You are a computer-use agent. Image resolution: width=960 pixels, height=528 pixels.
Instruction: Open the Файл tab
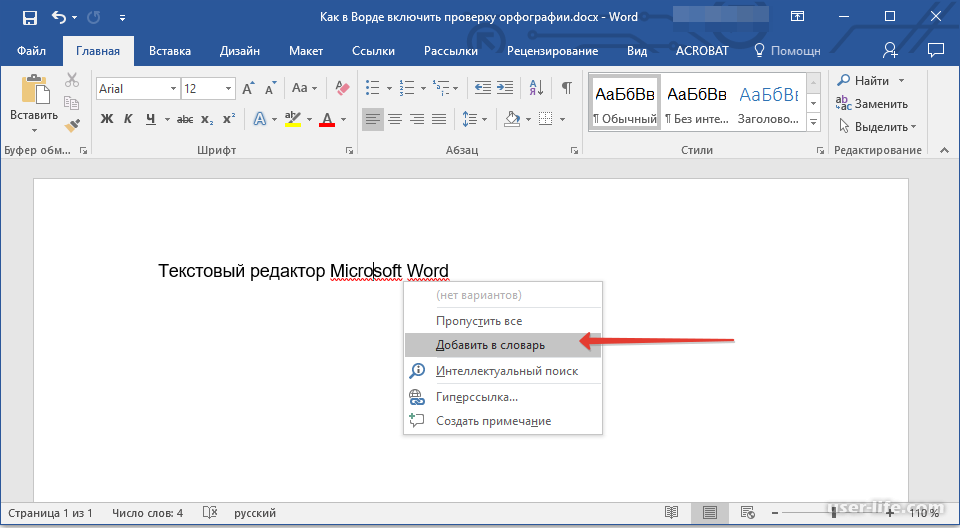click(x=31, y=51)
